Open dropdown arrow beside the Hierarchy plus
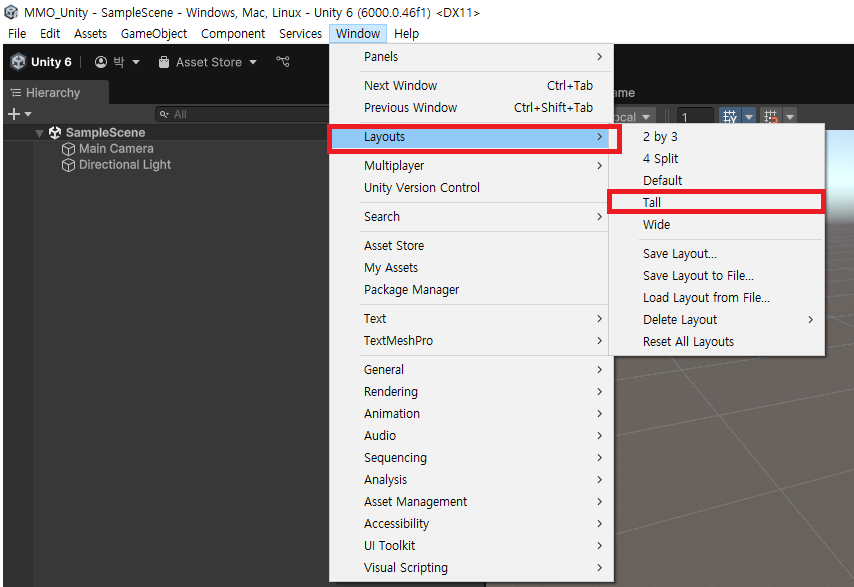This screenshot has height=587, width=854. [x=28, y=114]
